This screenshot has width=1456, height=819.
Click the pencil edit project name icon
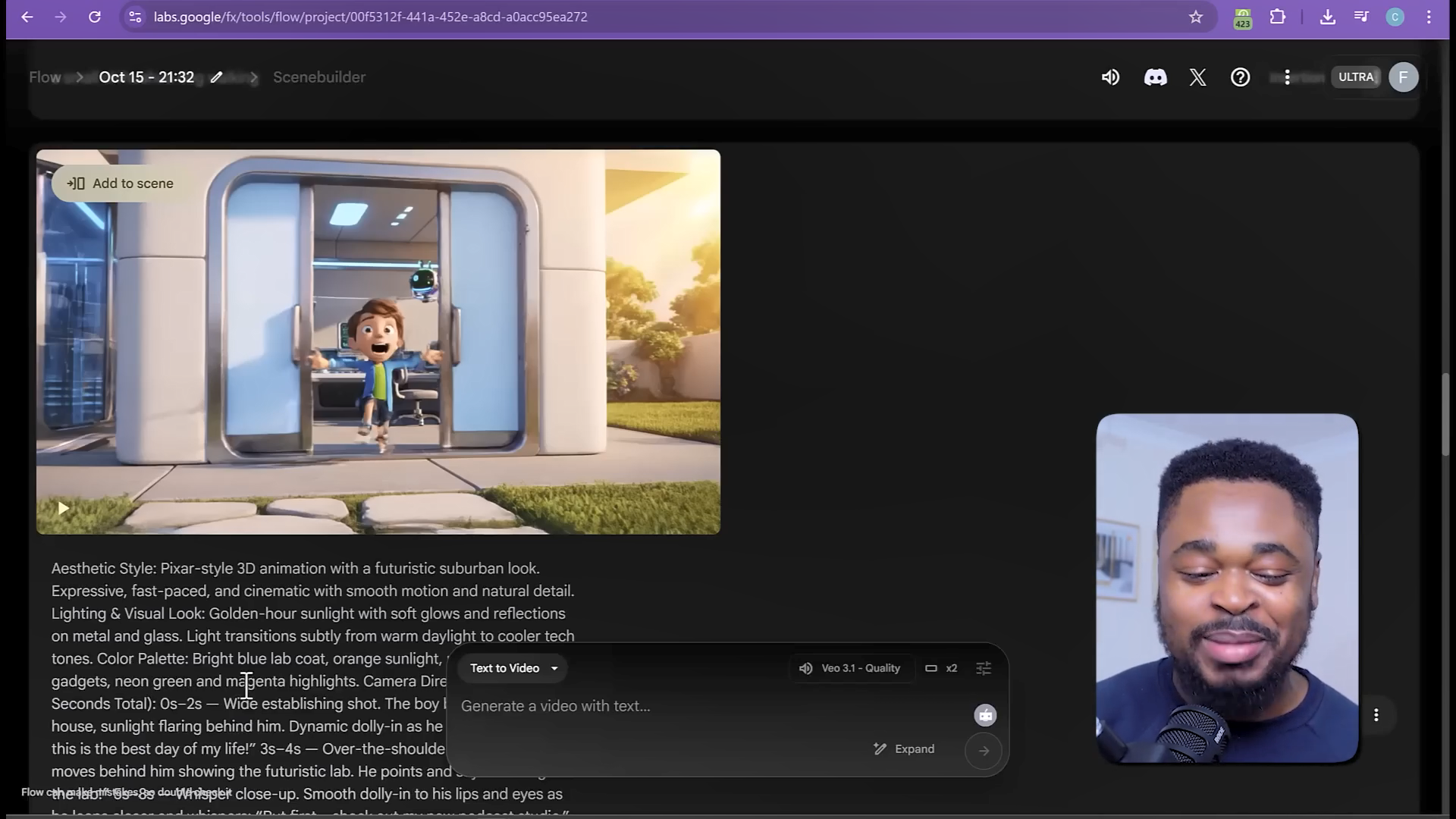click(x=216, y=77)
